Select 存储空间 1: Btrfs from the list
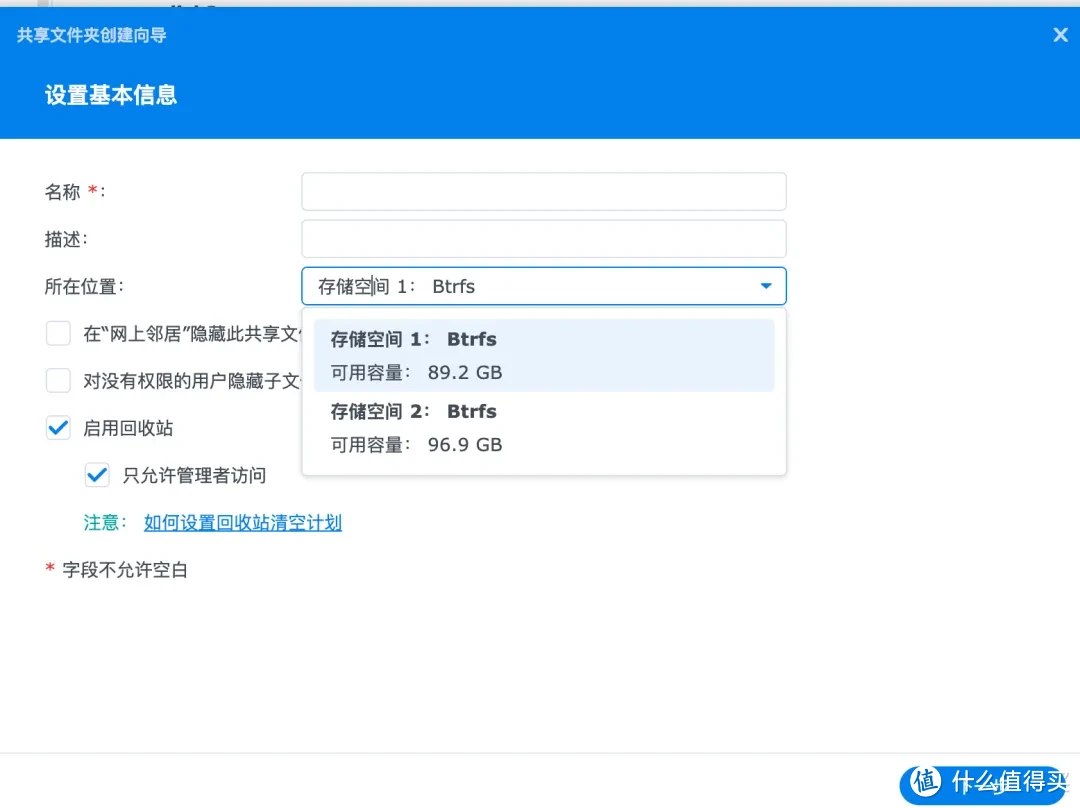Screen dimensions: 1080x808 click(x=420, y=339)
